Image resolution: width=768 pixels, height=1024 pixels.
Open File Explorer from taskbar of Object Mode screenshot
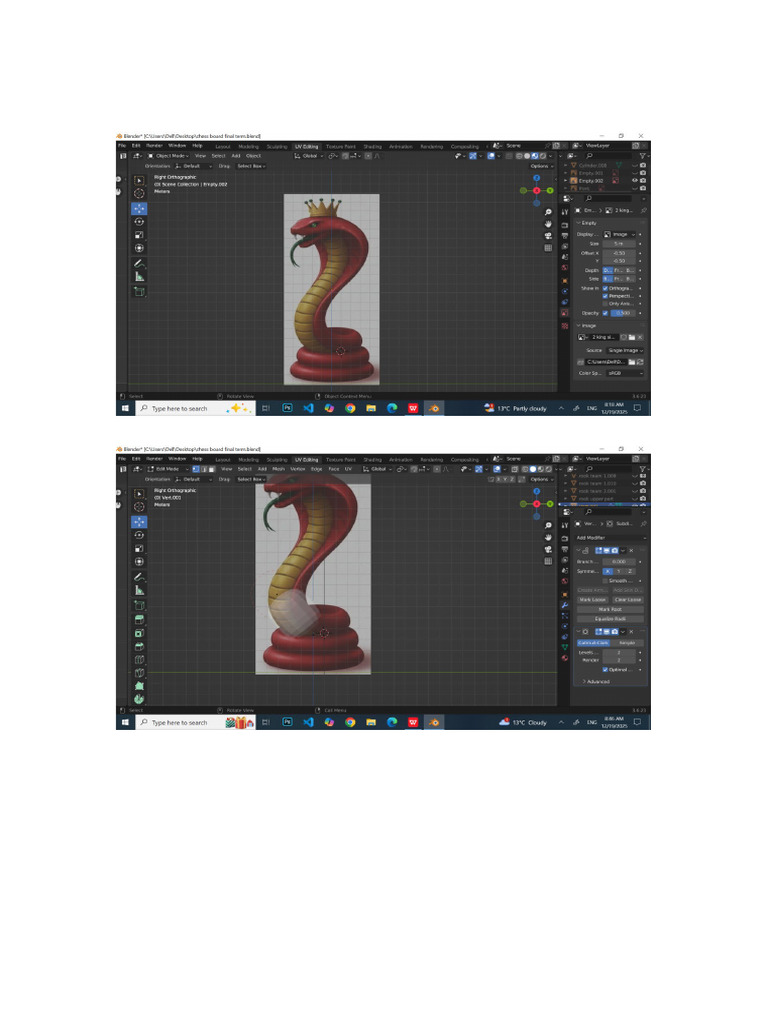click(371, 408)
